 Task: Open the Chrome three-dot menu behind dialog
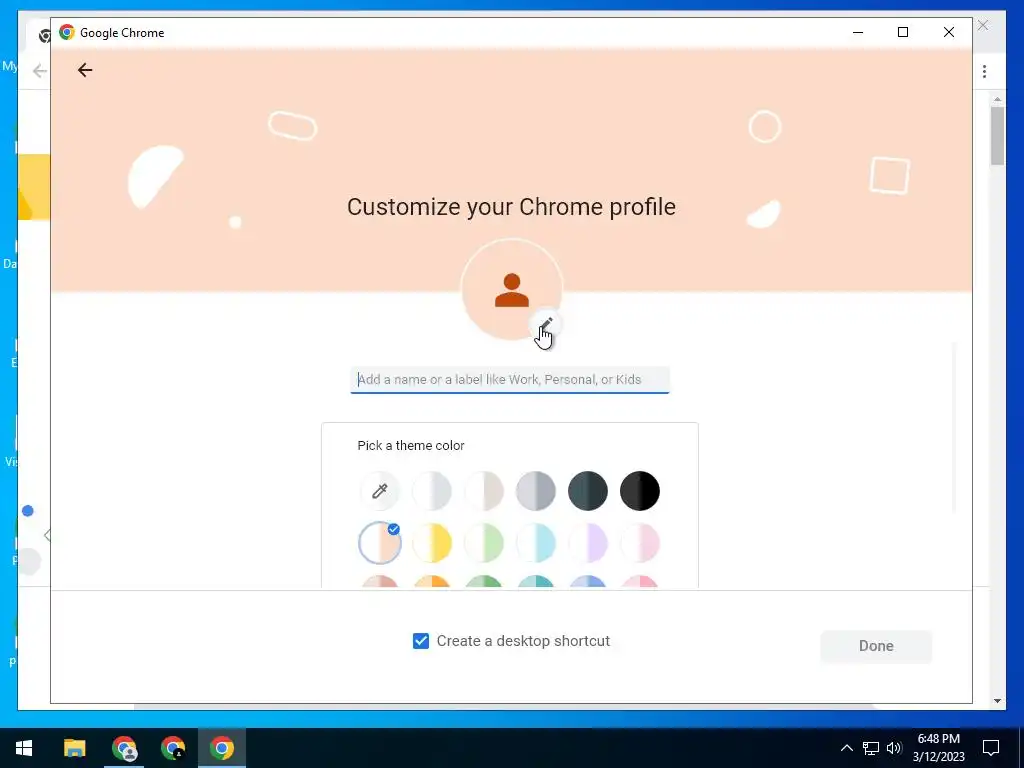pos(984,71)
